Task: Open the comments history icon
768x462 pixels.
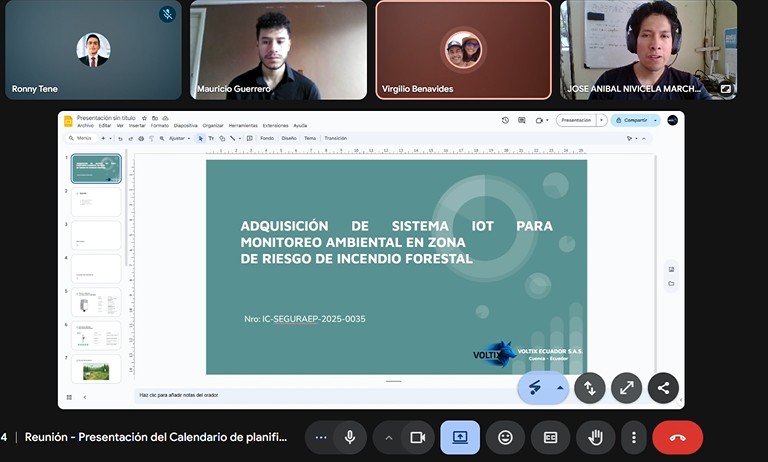Action: 522,120
